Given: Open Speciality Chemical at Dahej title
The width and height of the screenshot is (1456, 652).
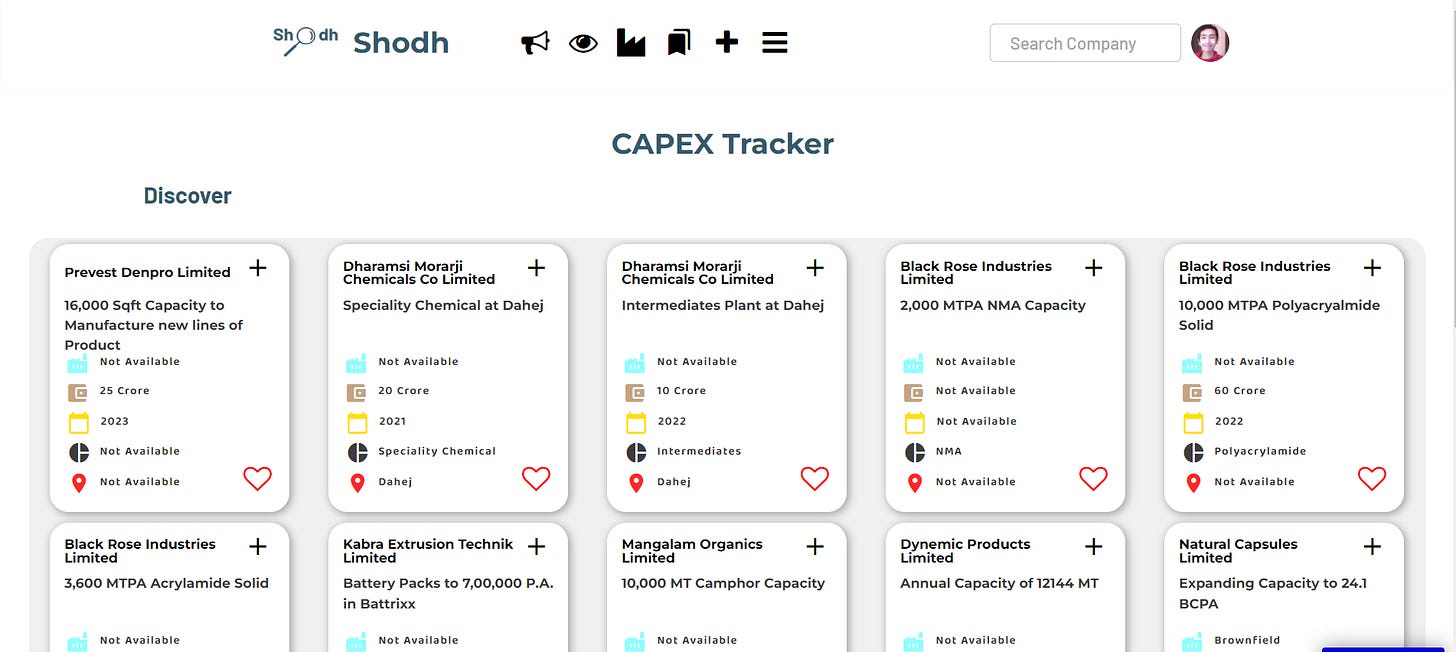Looking at the screenshot, I should pyautogui.click(x=443, y=305).
